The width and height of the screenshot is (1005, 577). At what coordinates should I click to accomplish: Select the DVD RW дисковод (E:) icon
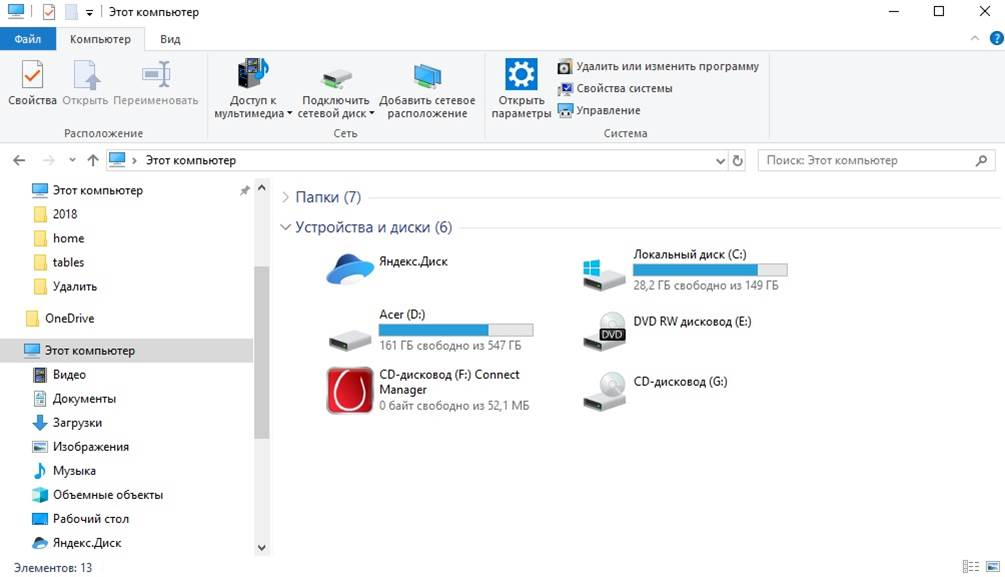click(x=604, y=331)
